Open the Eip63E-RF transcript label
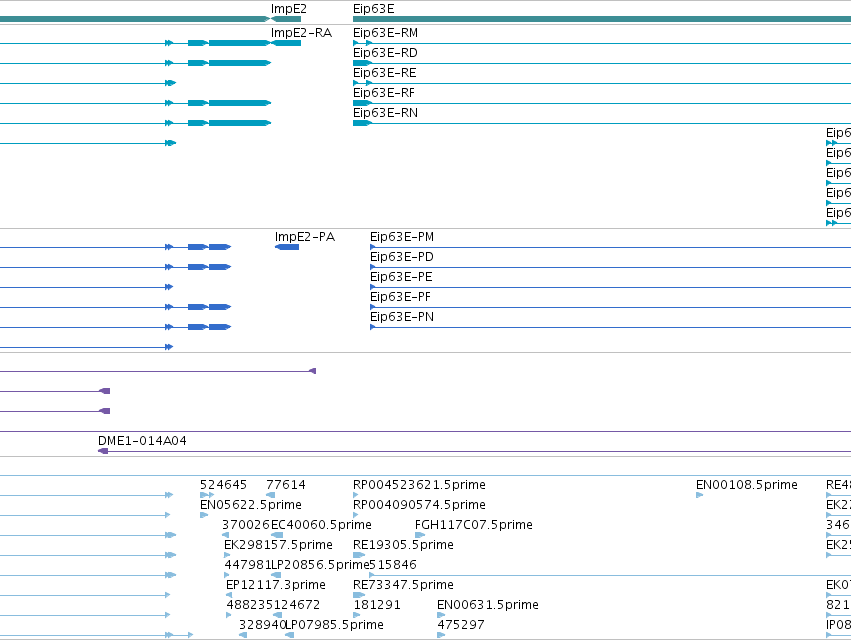 (x=384, y=93)
